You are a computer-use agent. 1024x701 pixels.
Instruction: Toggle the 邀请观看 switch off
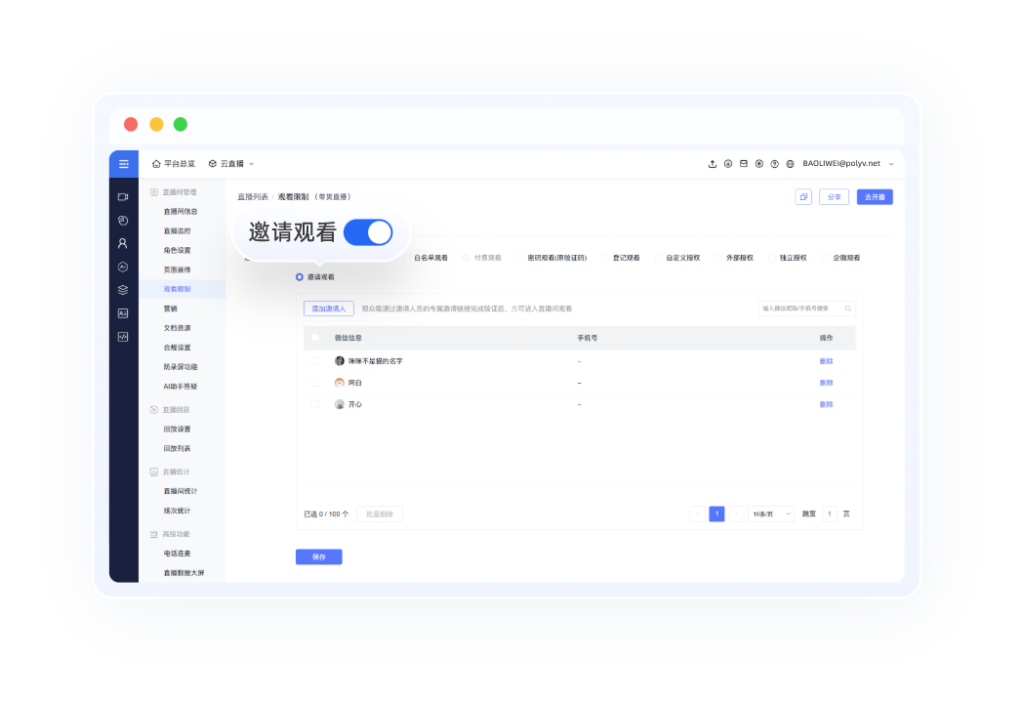[368, 233]
